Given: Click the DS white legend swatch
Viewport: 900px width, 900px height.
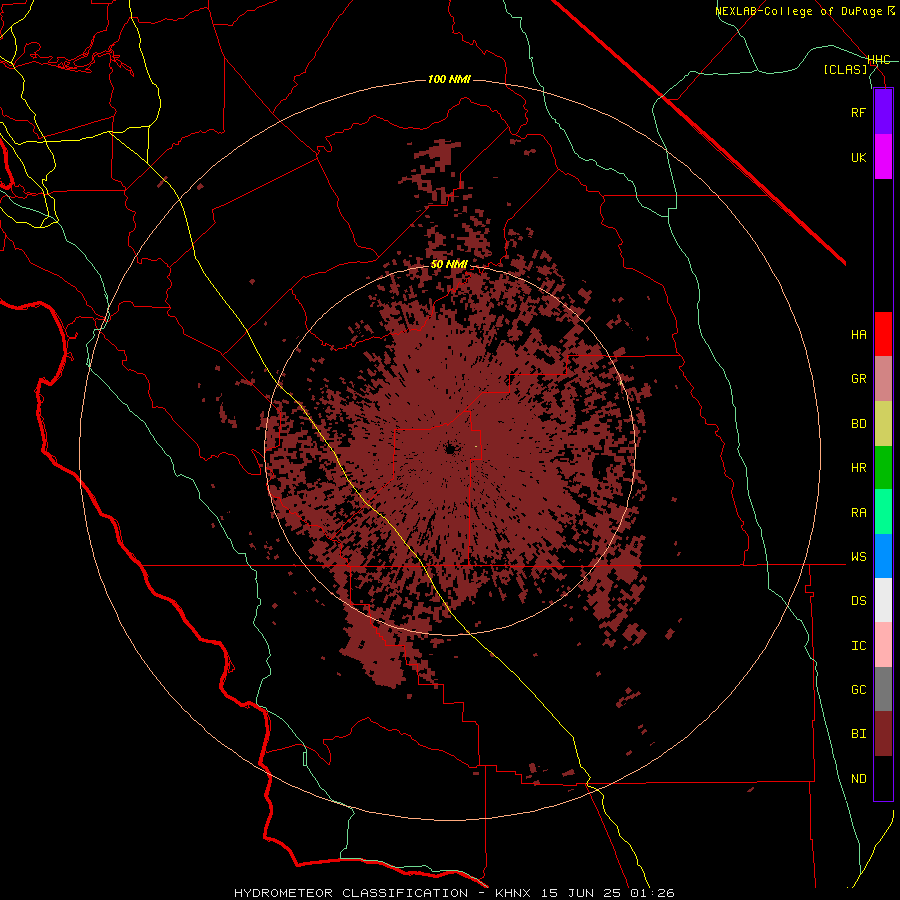Looking at the screenshot, I should coord(883,600).
